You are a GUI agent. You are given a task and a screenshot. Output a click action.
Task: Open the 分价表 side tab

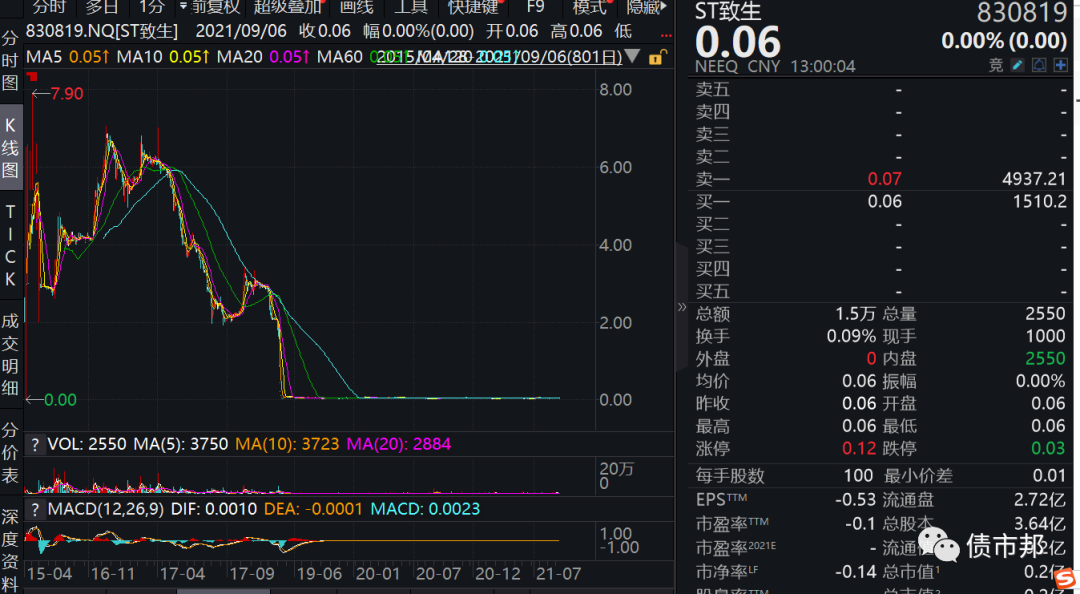pyautogui.click(x=10, y=452)
